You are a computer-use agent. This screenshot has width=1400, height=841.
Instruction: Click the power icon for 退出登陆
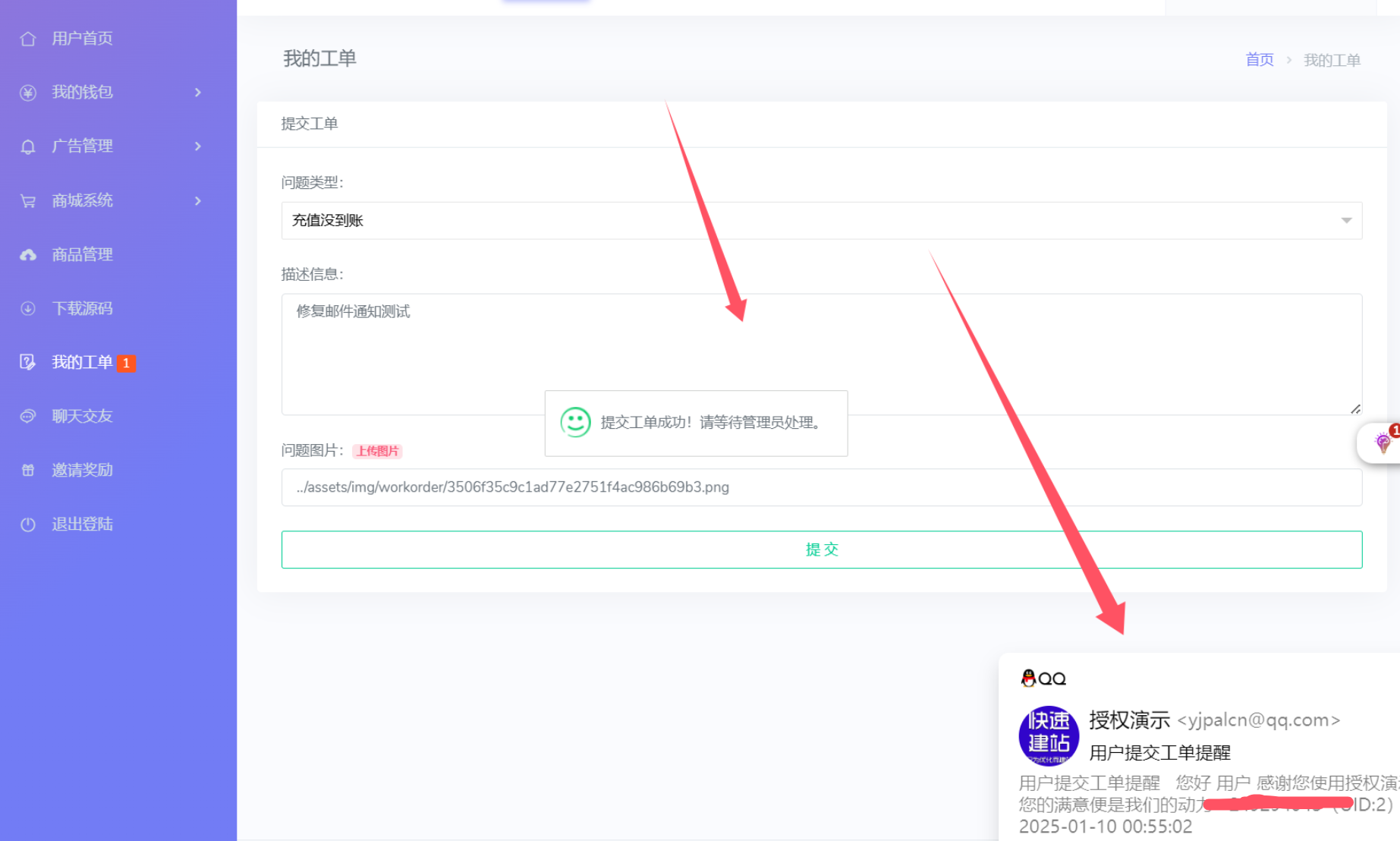tap(28, 524)
